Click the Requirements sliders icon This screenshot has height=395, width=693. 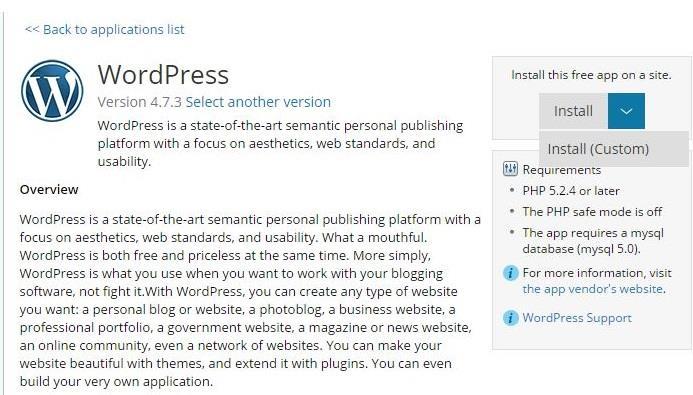coord(510,169)
